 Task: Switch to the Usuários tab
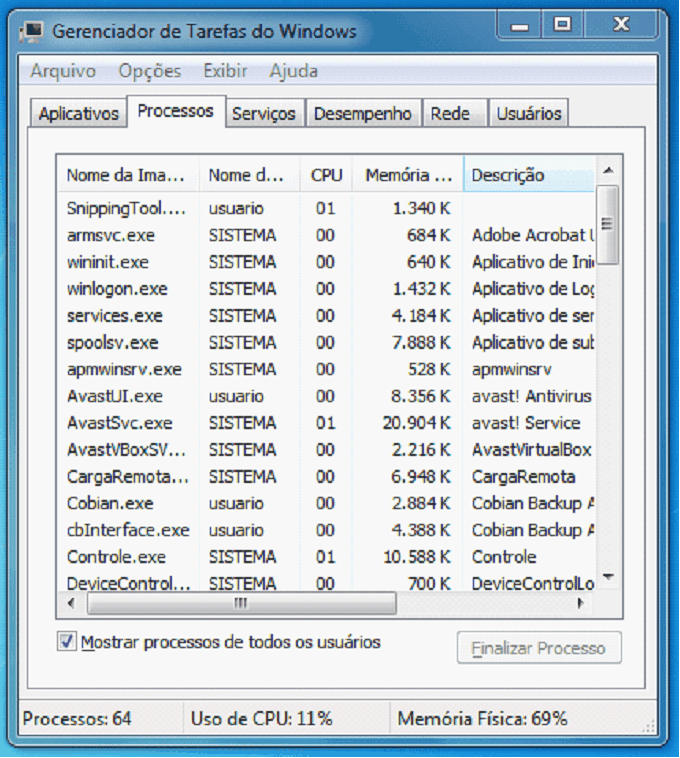(529, 114)
